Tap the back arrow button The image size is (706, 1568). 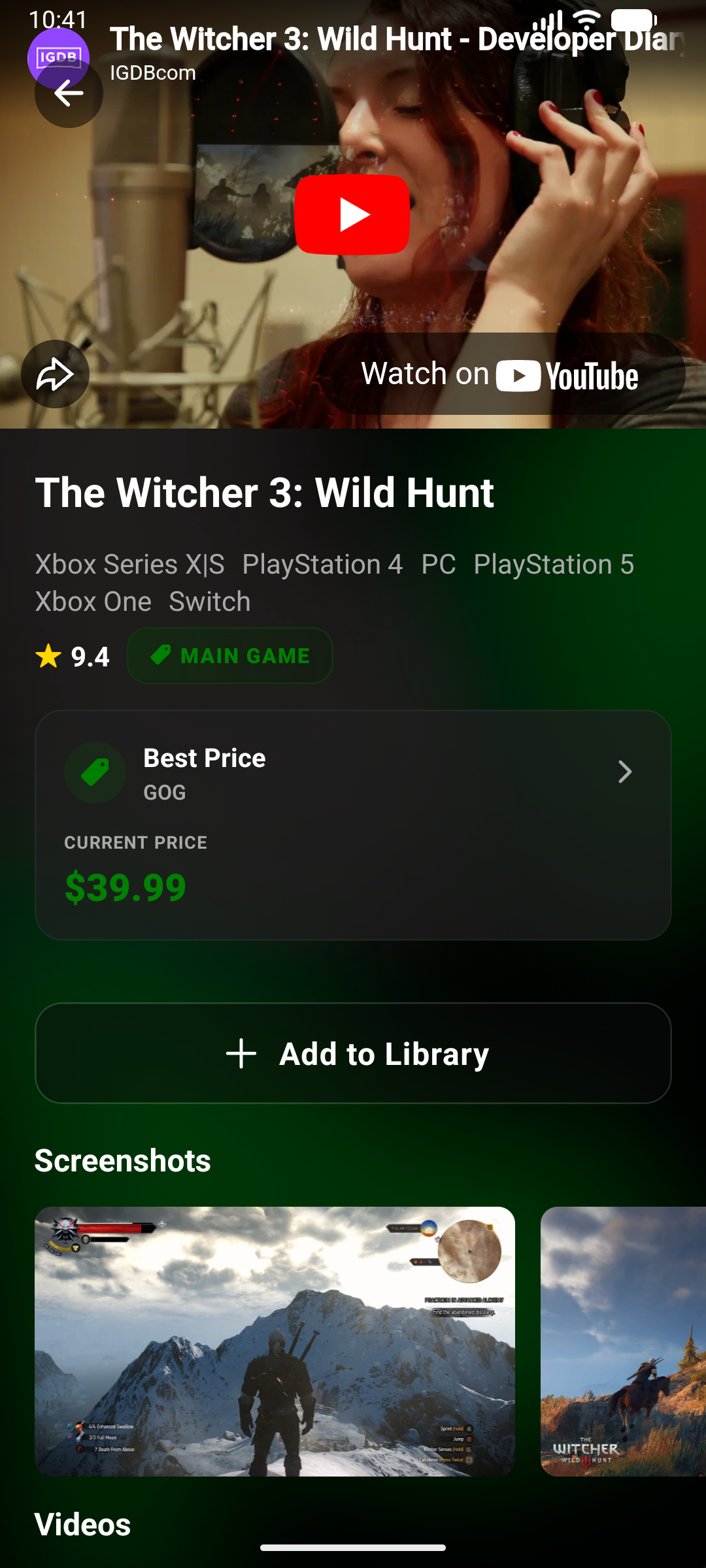(69, 94)
